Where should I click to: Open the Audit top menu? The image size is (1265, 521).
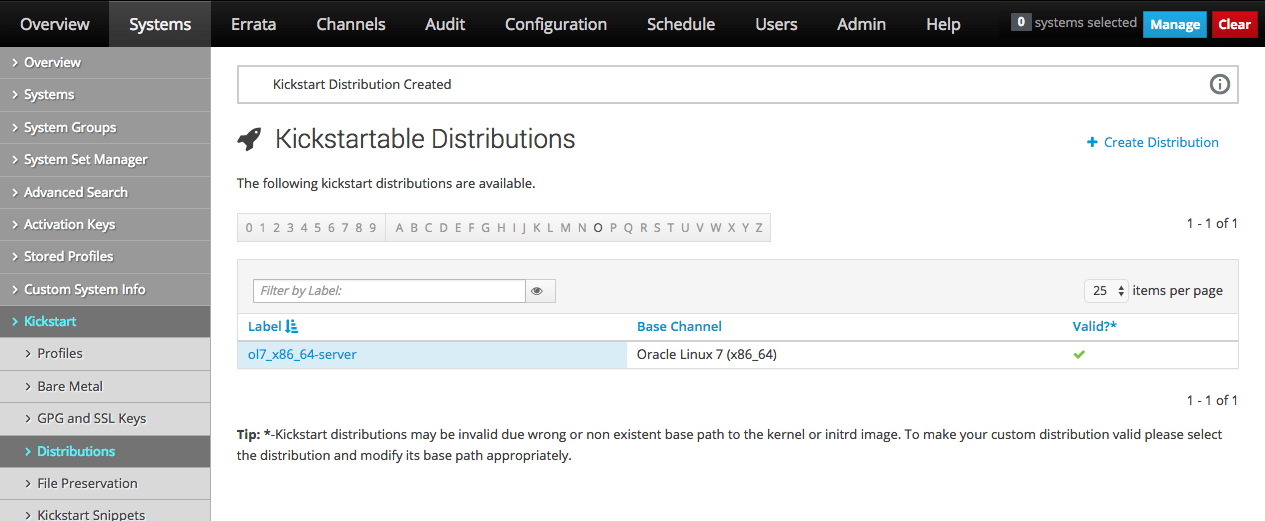pos(445,24)
